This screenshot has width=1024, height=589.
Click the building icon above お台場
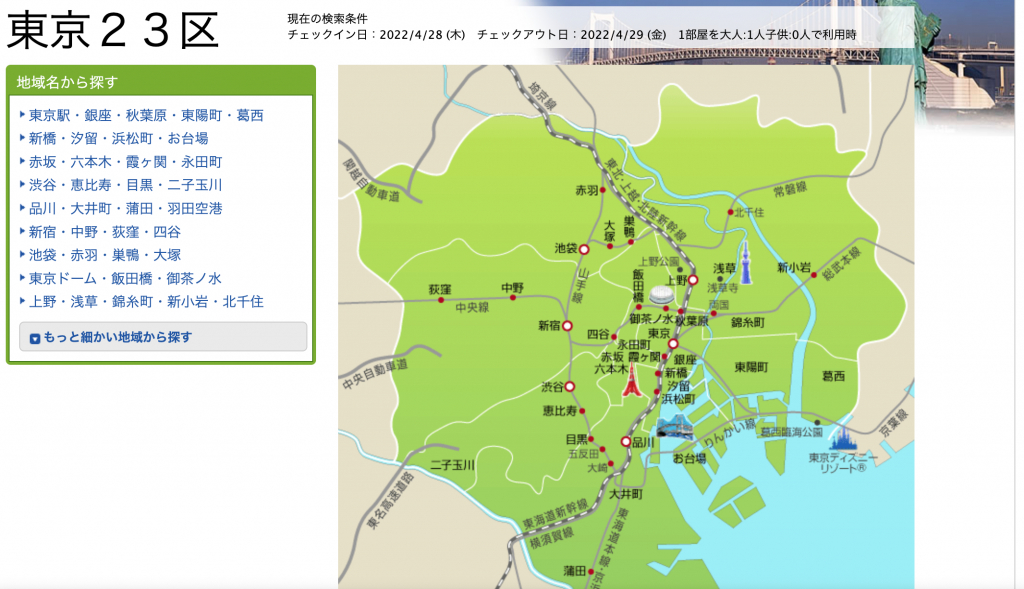pos(675,428)
